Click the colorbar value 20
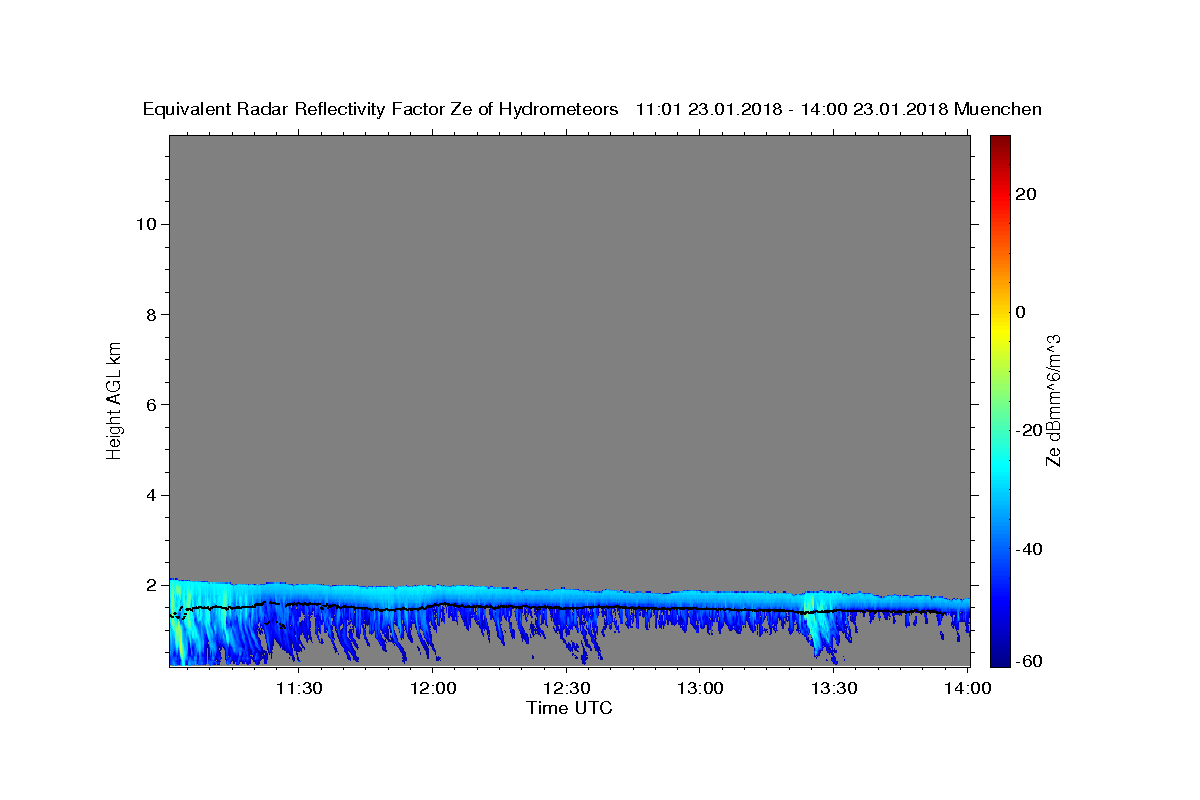This screenshot has width=1200, height=800. [1025, 194]
